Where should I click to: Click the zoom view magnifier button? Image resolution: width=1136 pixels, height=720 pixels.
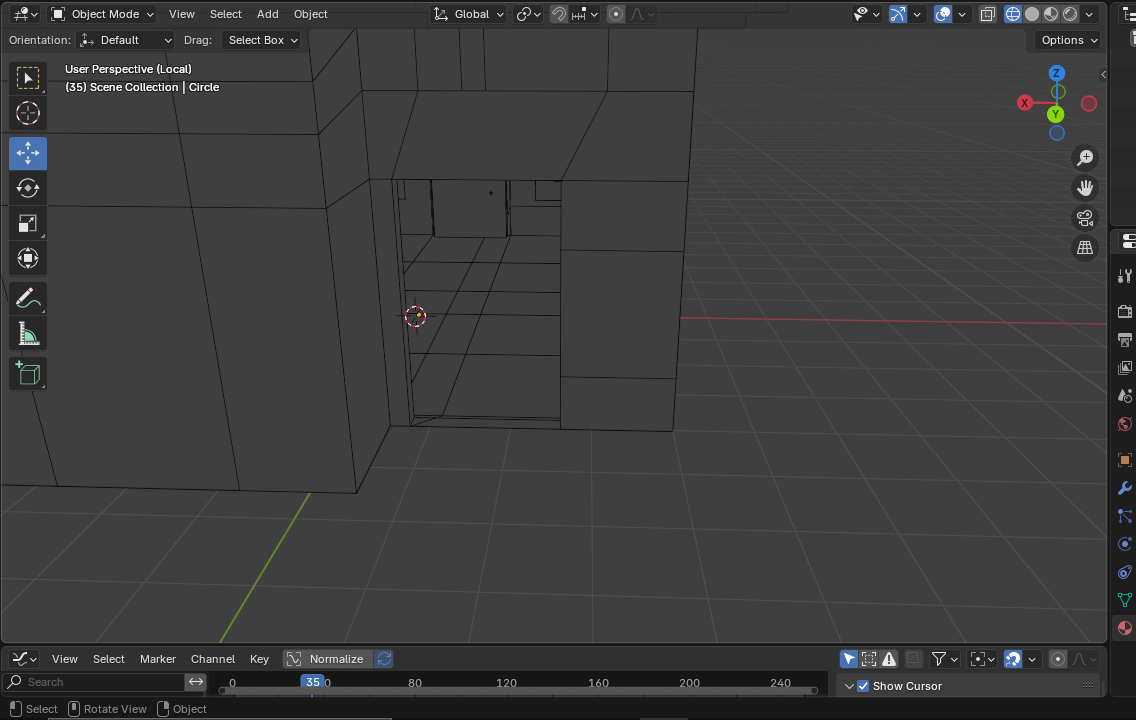1085,158
